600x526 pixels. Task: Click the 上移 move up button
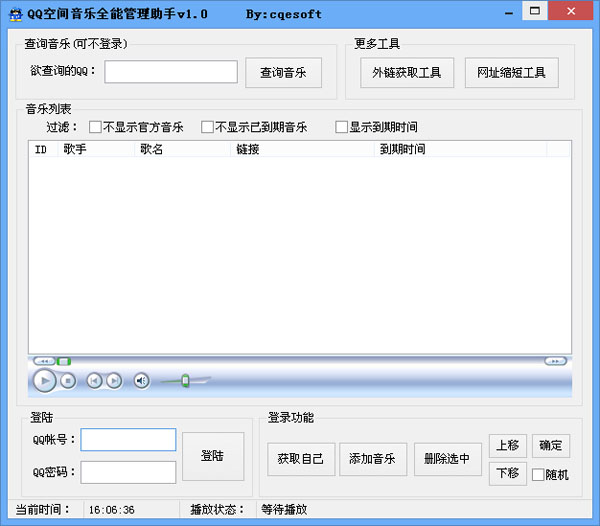508,446
